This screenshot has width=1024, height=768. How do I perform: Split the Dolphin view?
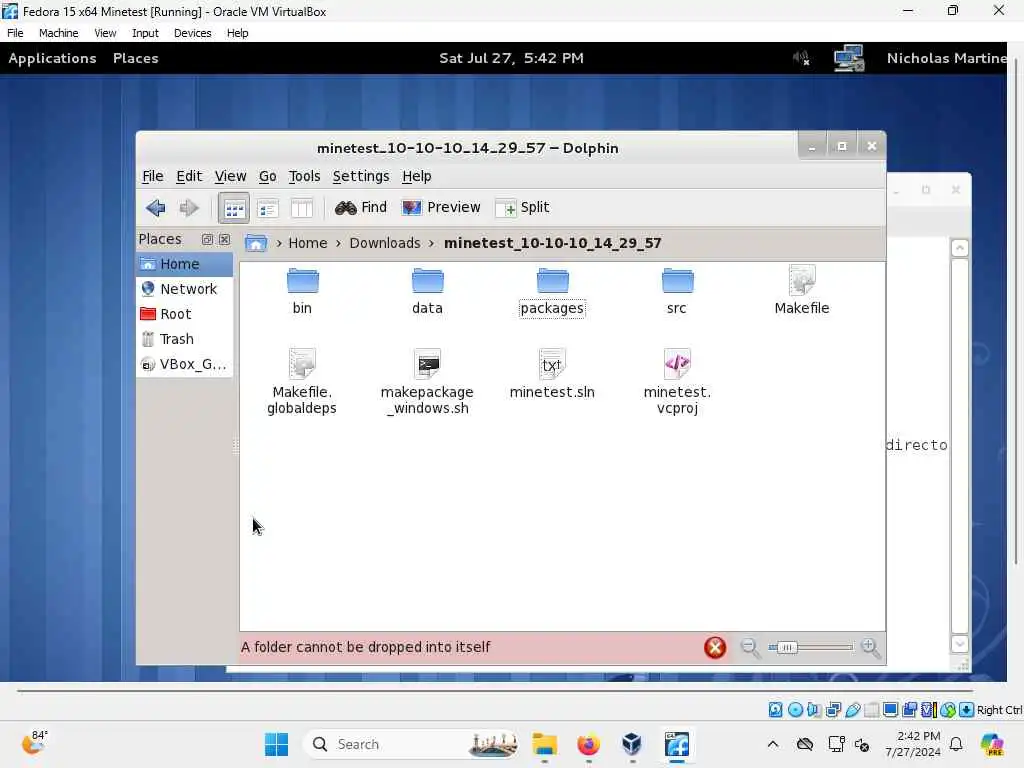tap(522, 208)
